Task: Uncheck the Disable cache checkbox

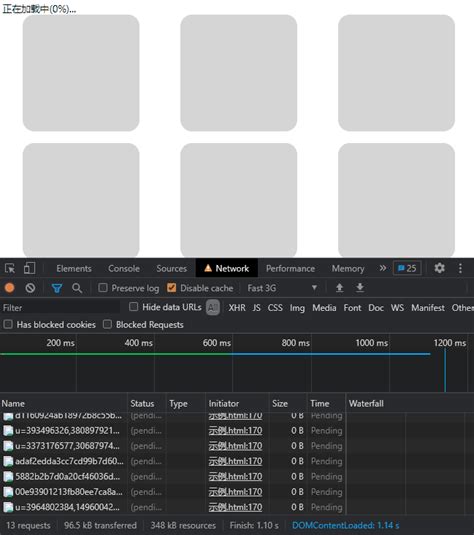Action: click(171, 288)
